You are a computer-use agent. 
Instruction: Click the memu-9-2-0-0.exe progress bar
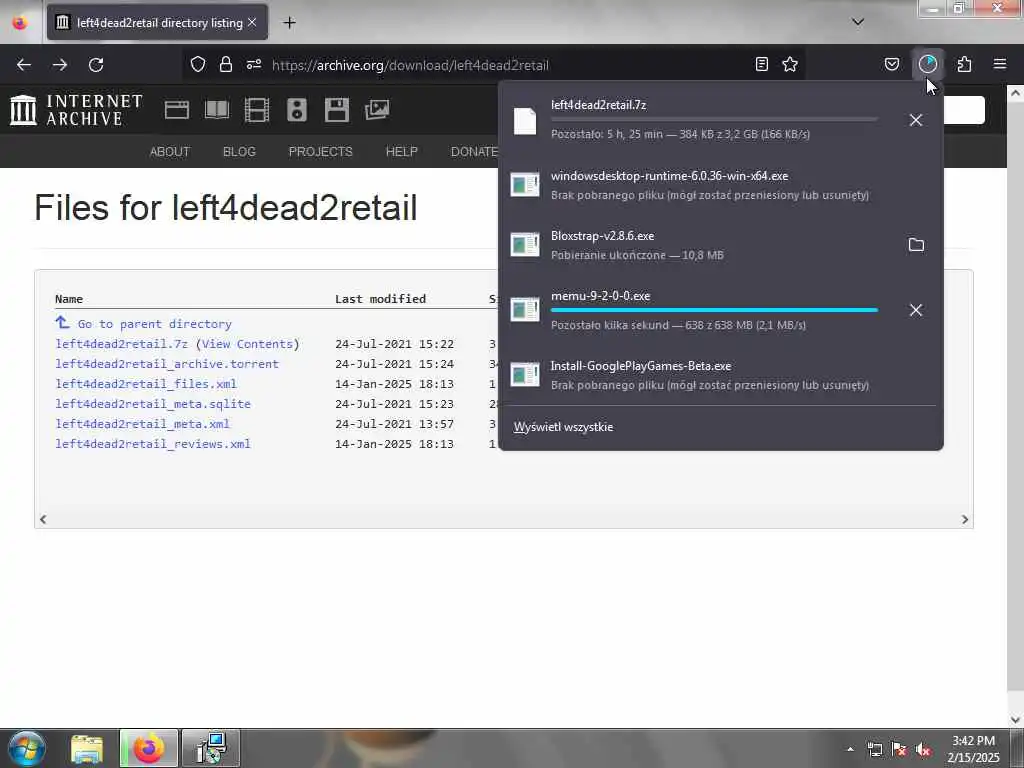pyautogui.click(x=714, y=310)
